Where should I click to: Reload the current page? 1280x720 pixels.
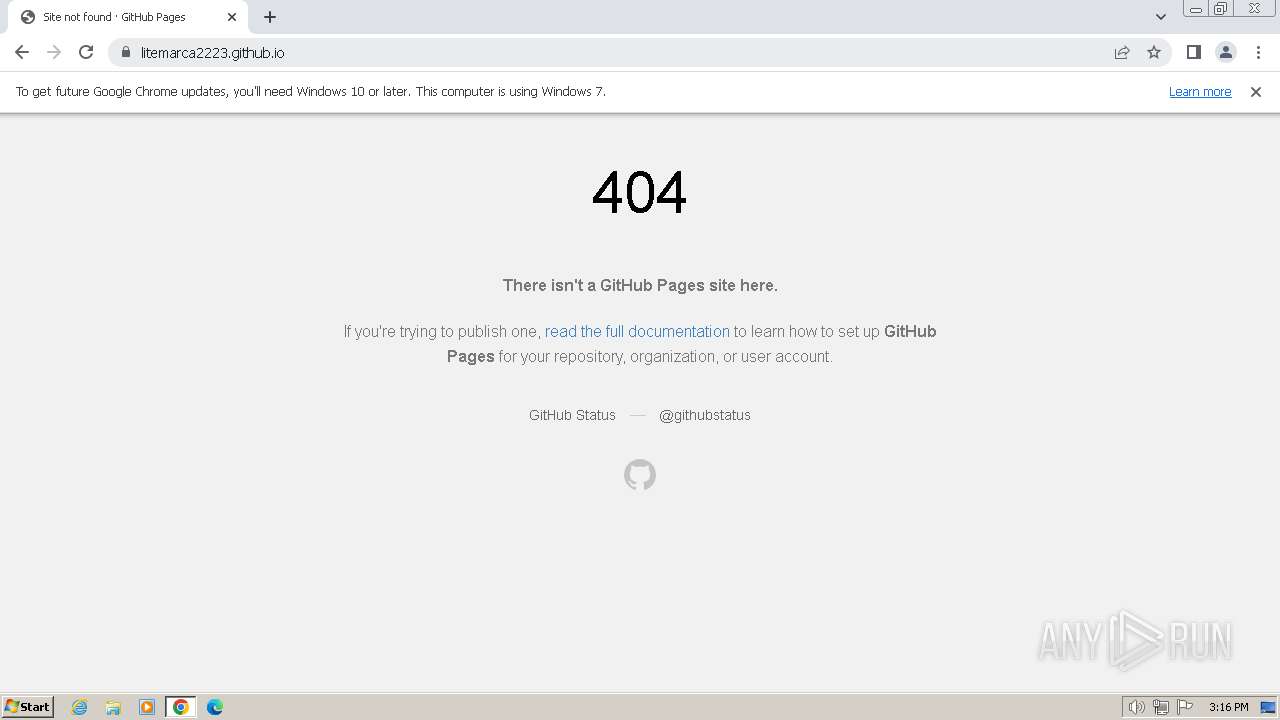click(x=86, y=52)
